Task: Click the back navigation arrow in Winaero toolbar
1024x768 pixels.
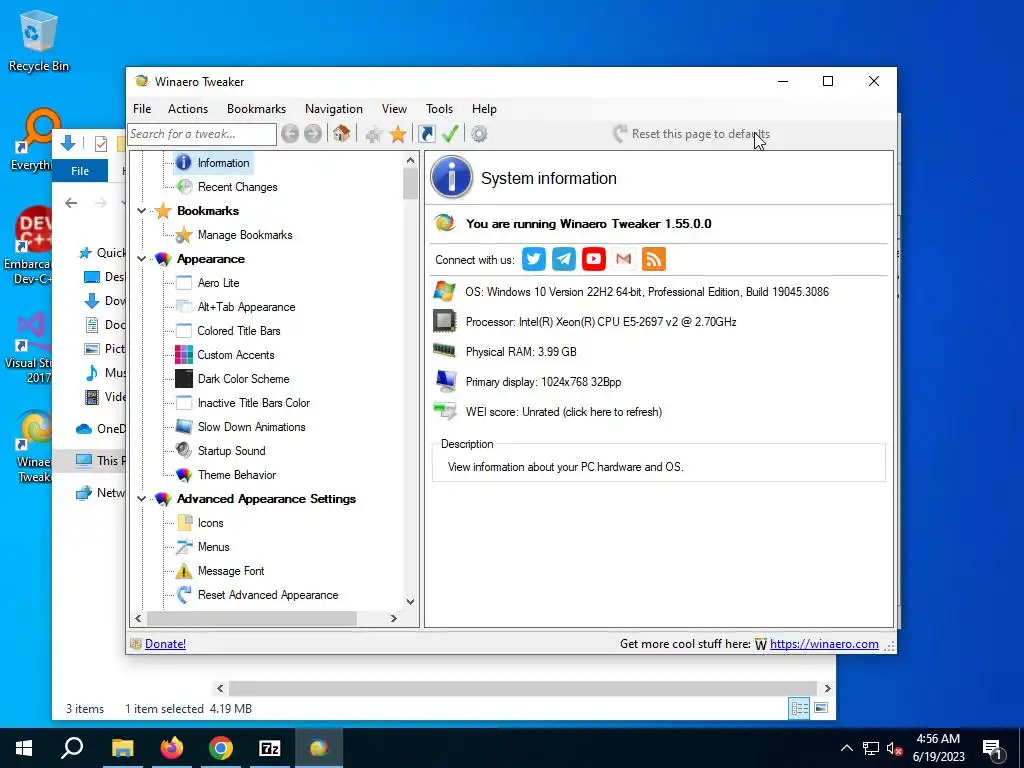Action: click(x=290, y=134)
